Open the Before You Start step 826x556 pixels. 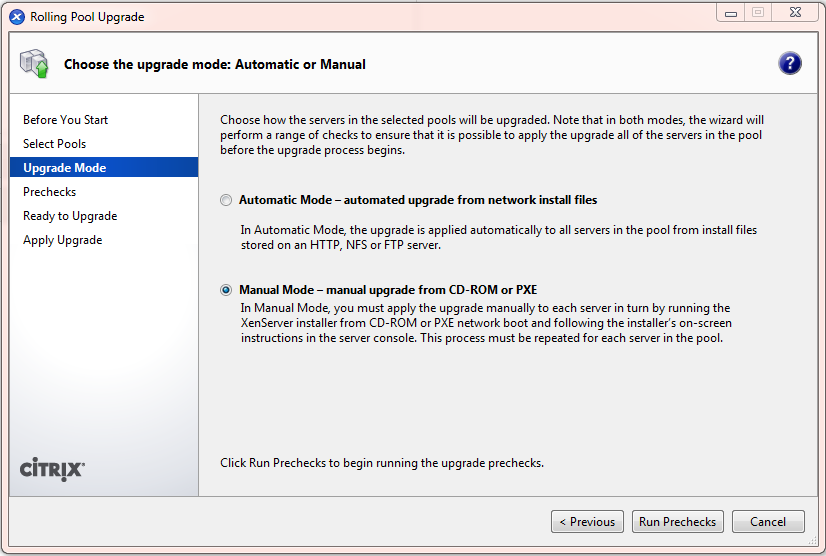pos(66,120)
